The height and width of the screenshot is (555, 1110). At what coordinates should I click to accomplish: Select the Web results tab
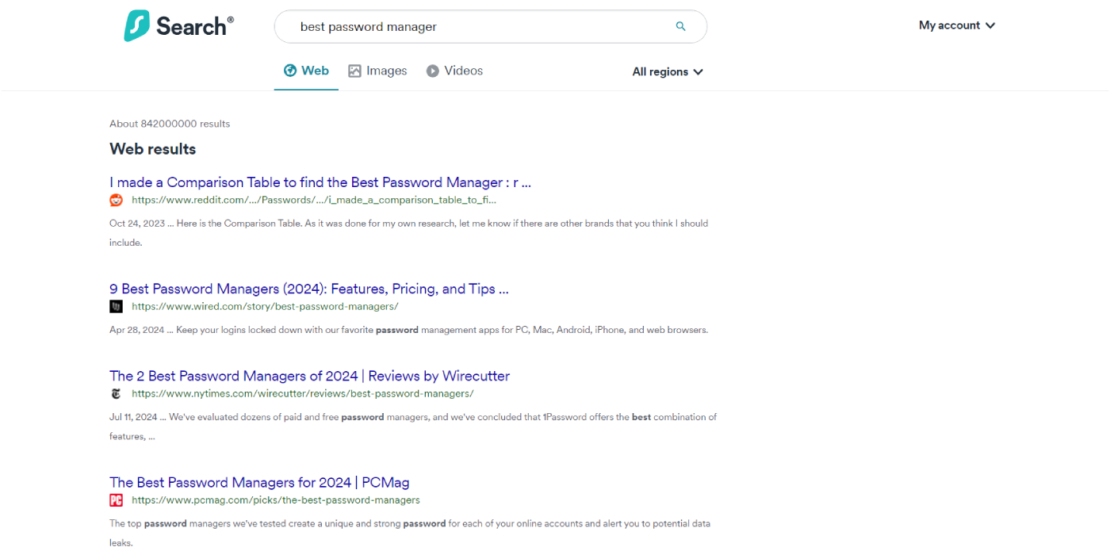[306, 71]
